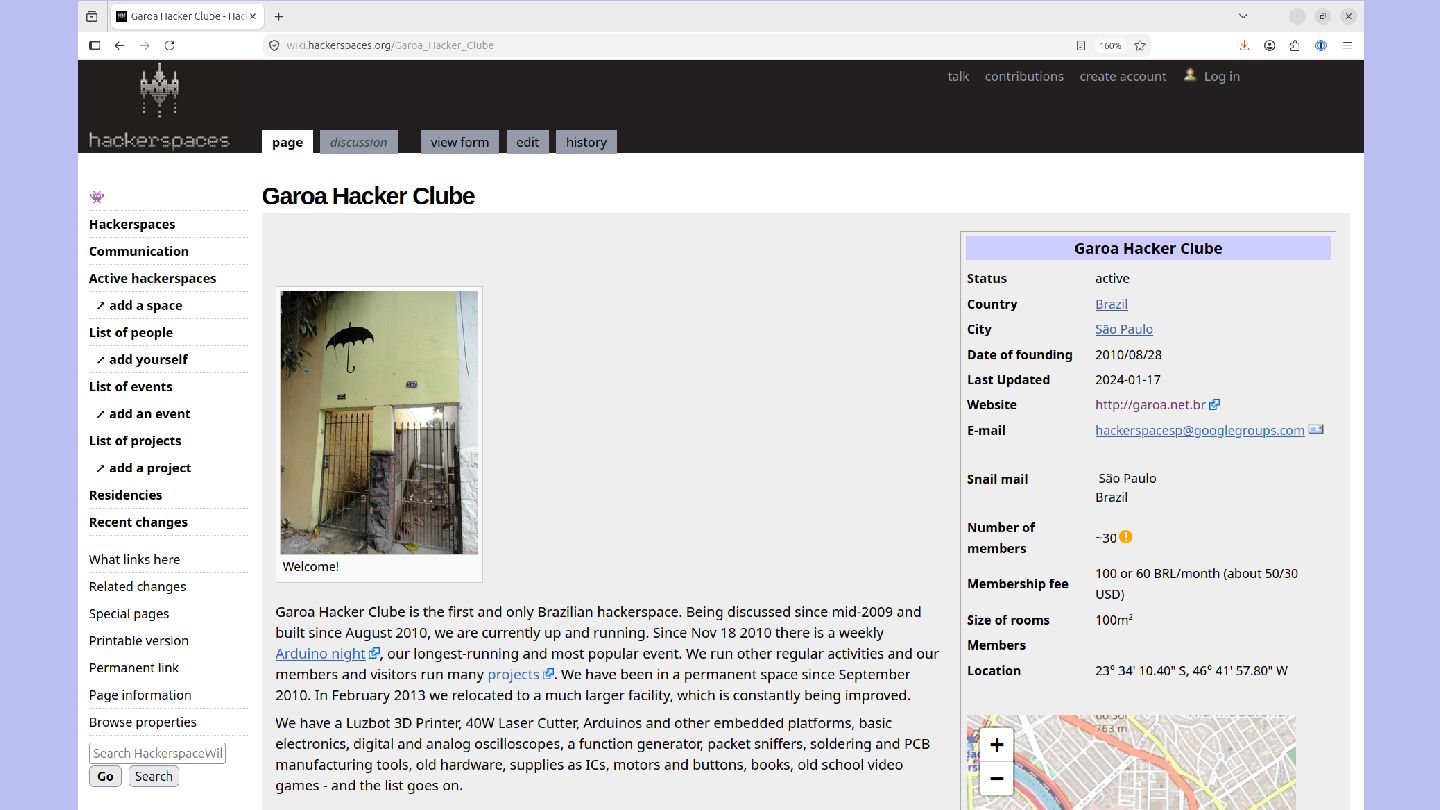Open the recent tabs icon left of the tab

point(92,16)
